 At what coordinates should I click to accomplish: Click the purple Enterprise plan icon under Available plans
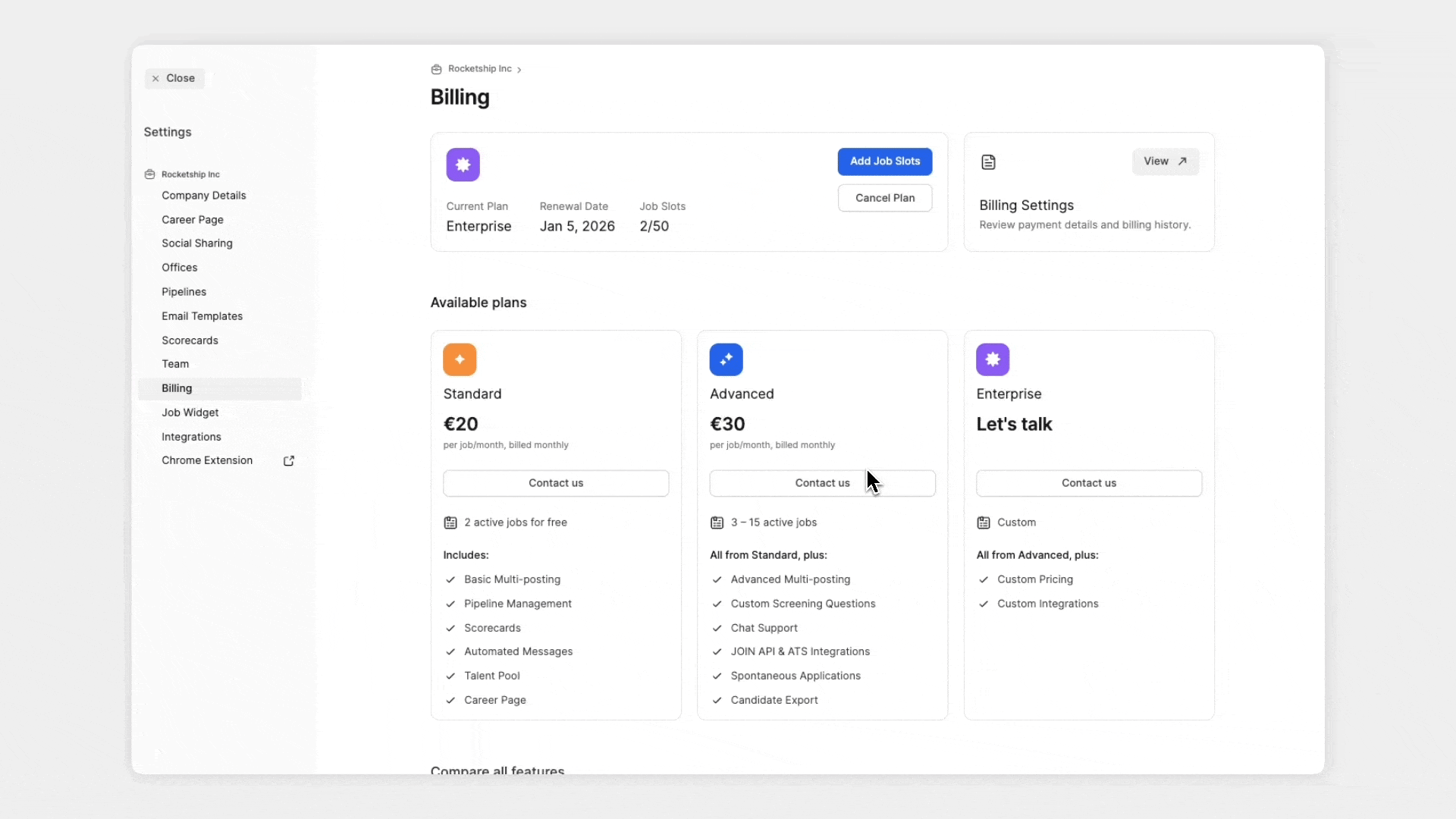[x=992, y=359]
